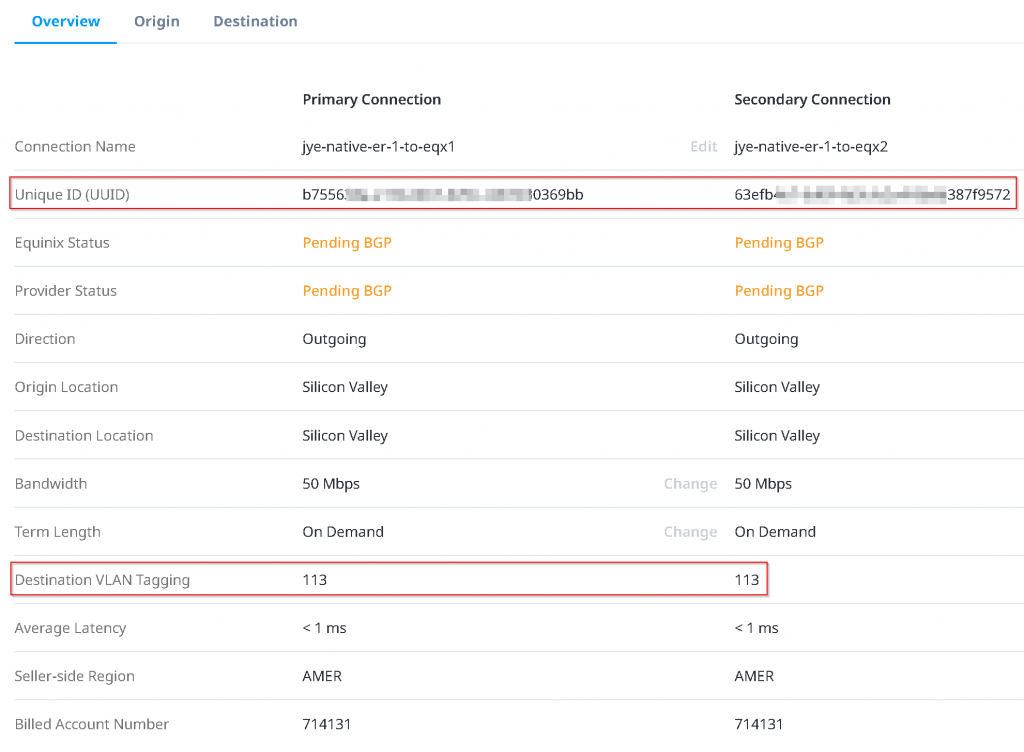This screenshot has height=752, width=1024.
Task: Click primary Destination VLAN Tagging value 113
Action: click(315, 580)
